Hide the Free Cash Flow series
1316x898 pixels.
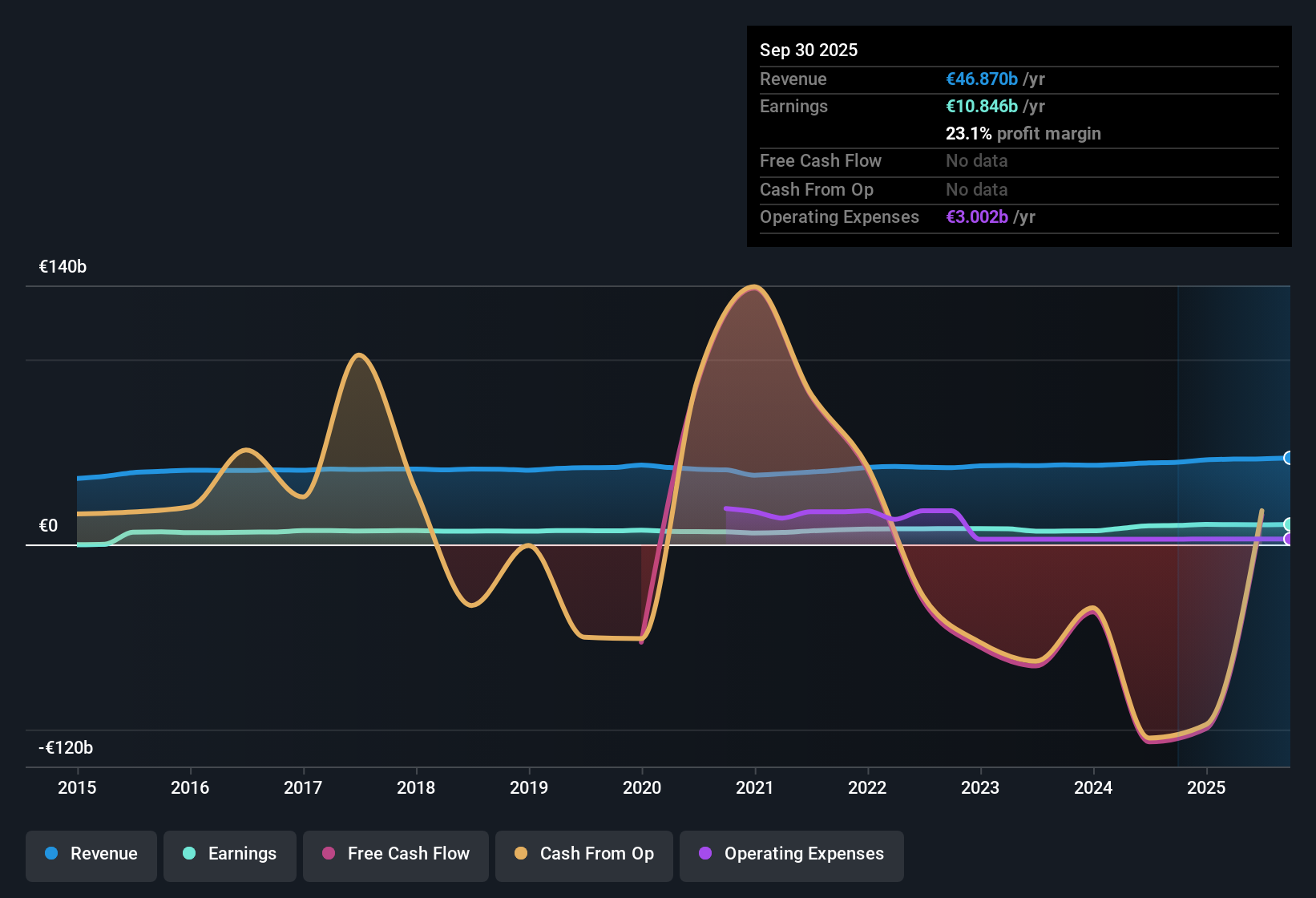click(396, 854)
